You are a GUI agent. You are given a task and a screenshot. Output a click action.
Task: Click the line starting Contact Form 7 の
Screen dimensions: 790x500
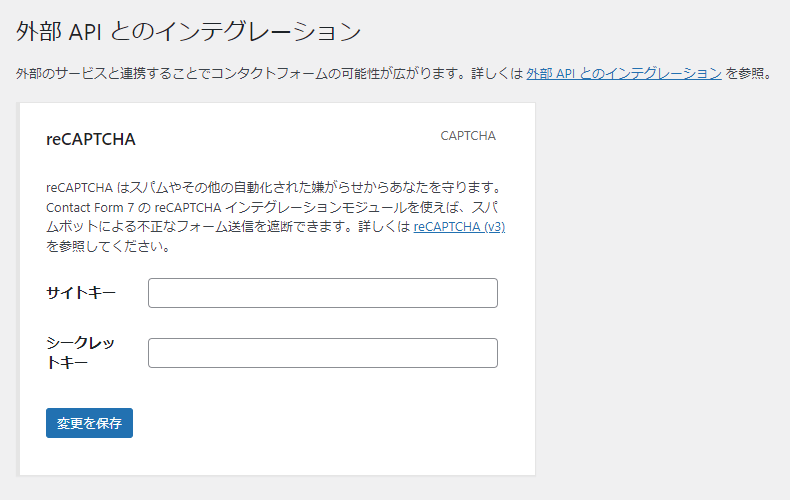tap(272, 207)
